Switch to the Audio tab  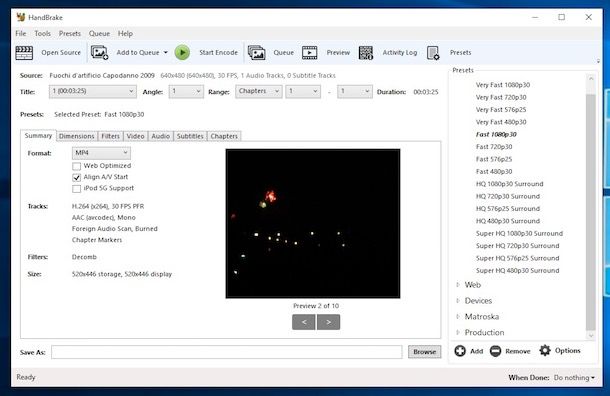click(x=161, y=136)
